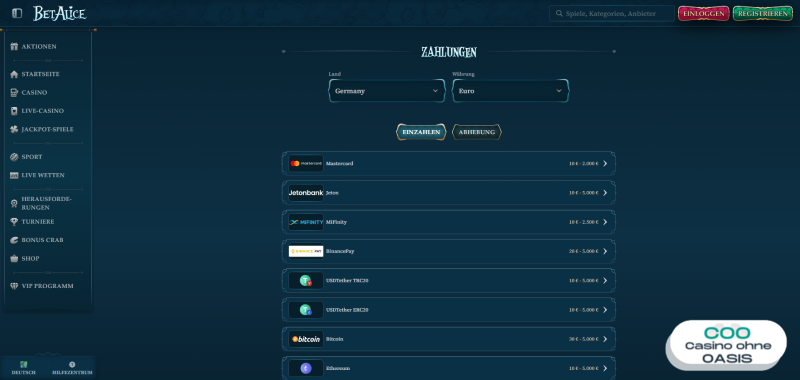
Task: Expand the USDTether TRC20 row chevron
Action: 605,281
